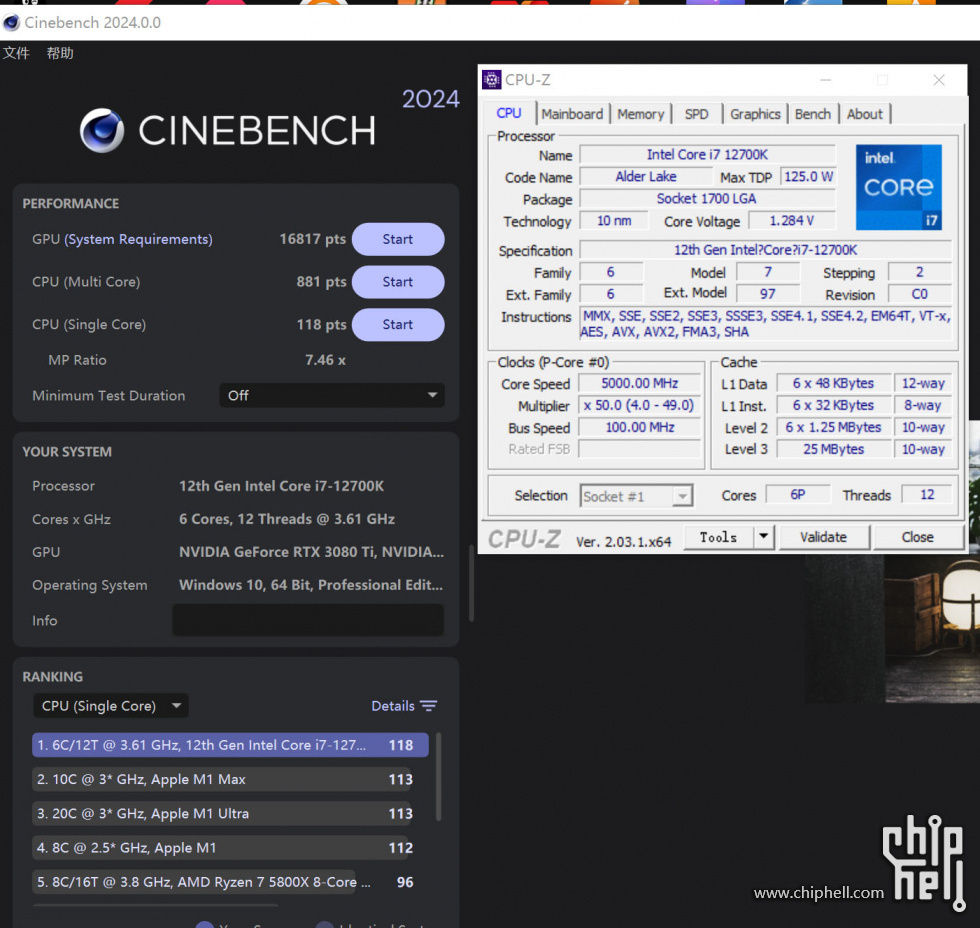This screenshot has height=928, width=980.
Task: Click the Core Speed value 5000.00 MHz
Action: 639,384
